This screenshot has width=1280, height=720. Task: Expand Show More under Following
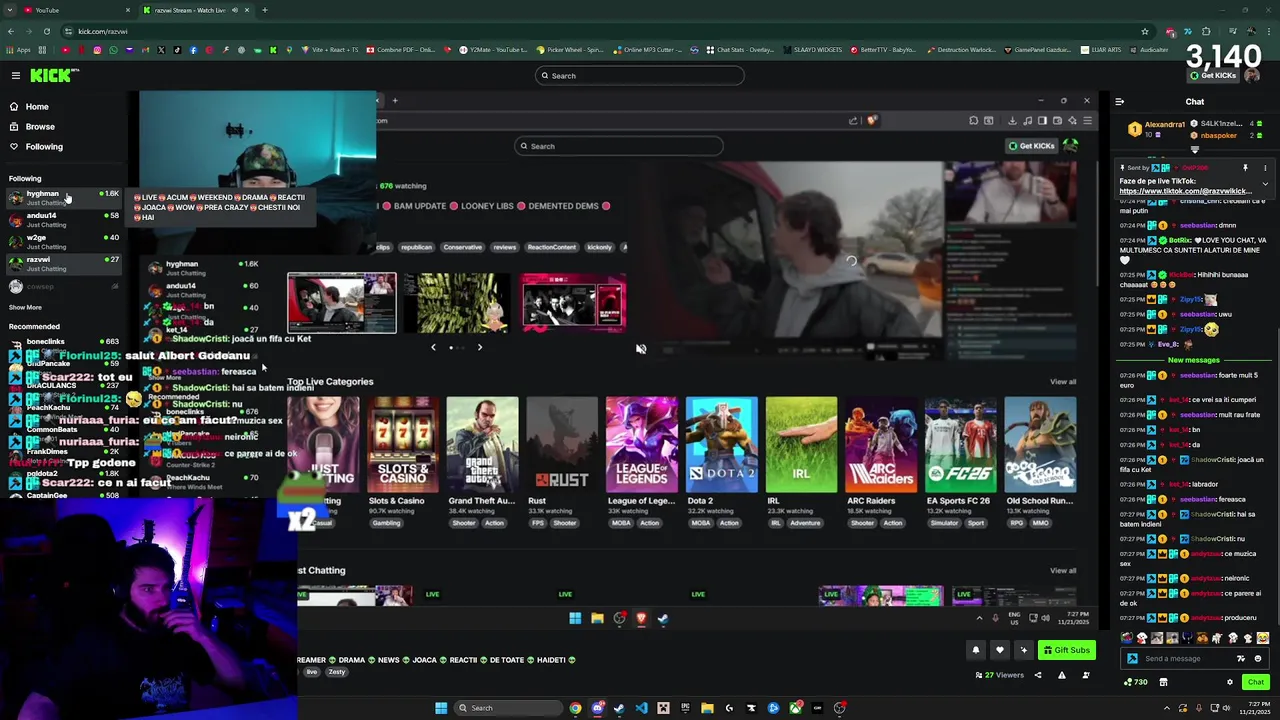pyautogui.click(x=26, y=307)
